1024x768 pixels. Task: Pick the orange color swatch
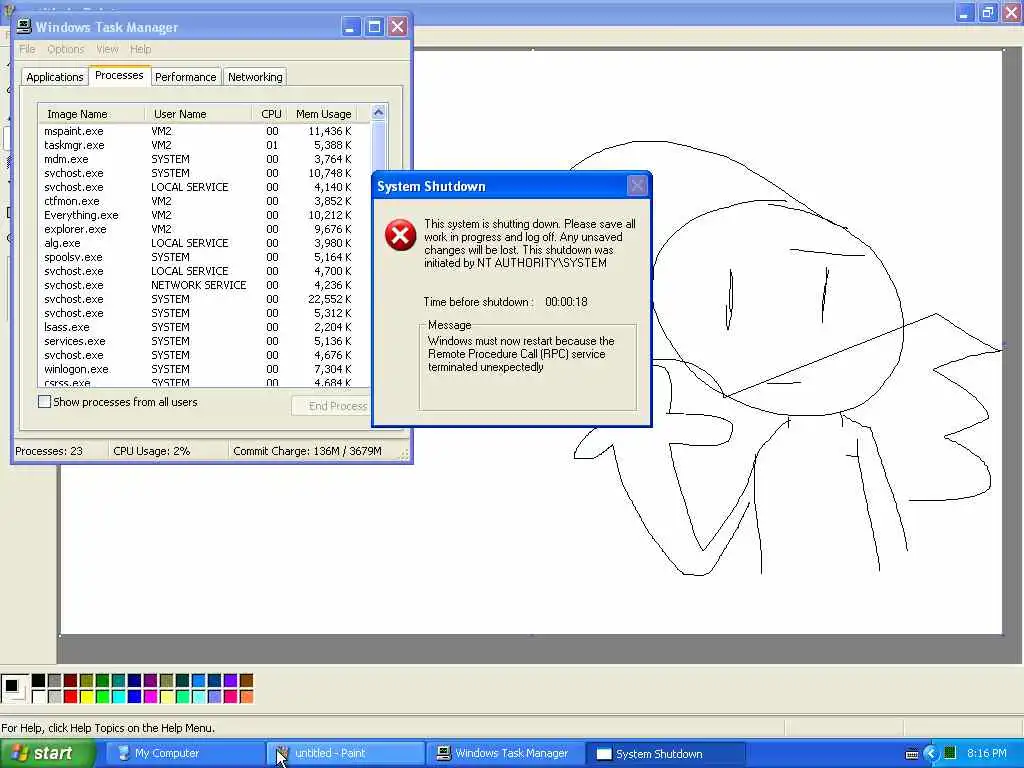(246, 696)
